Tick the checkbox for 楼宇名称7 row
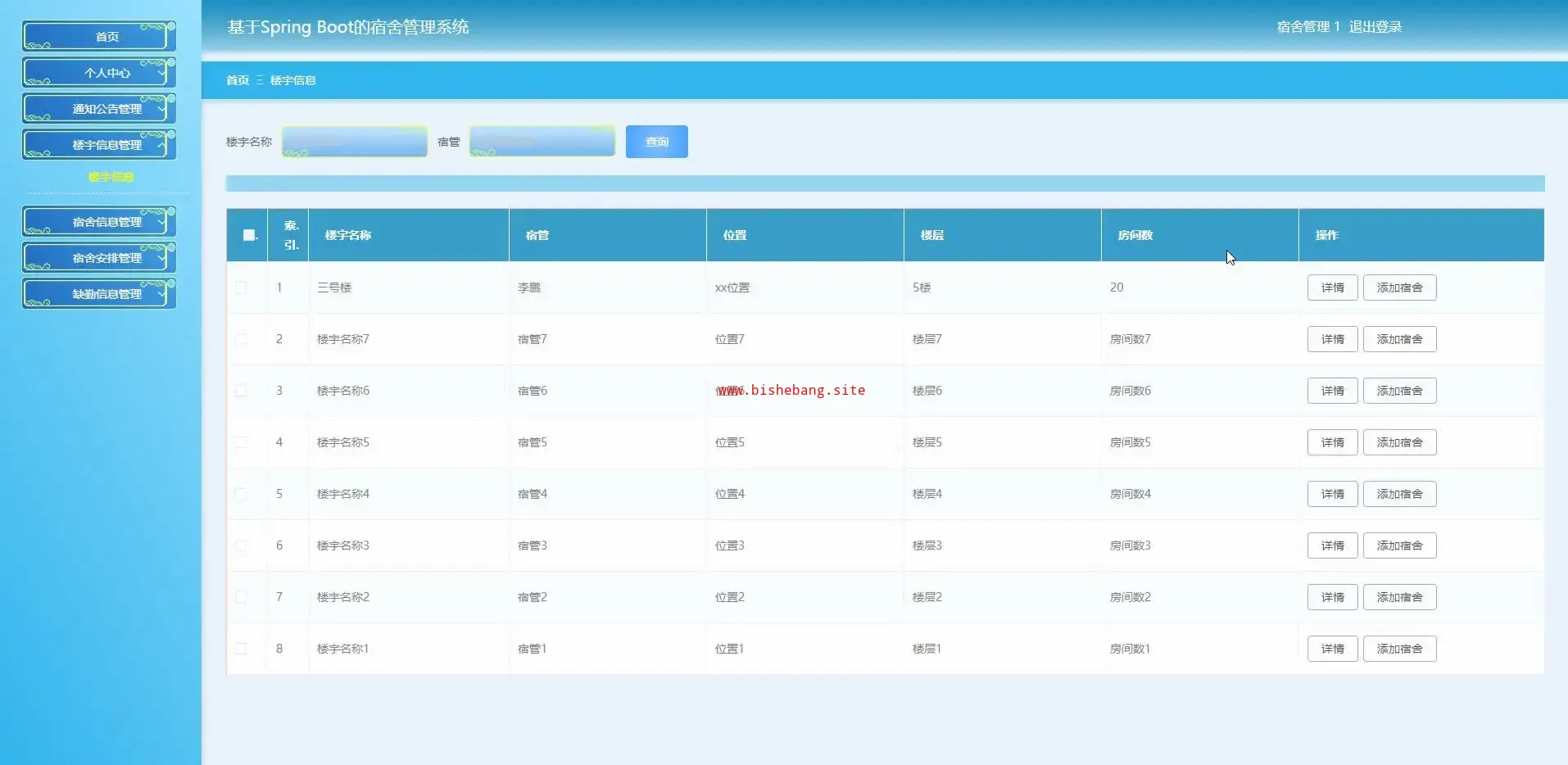 [241, 339]
